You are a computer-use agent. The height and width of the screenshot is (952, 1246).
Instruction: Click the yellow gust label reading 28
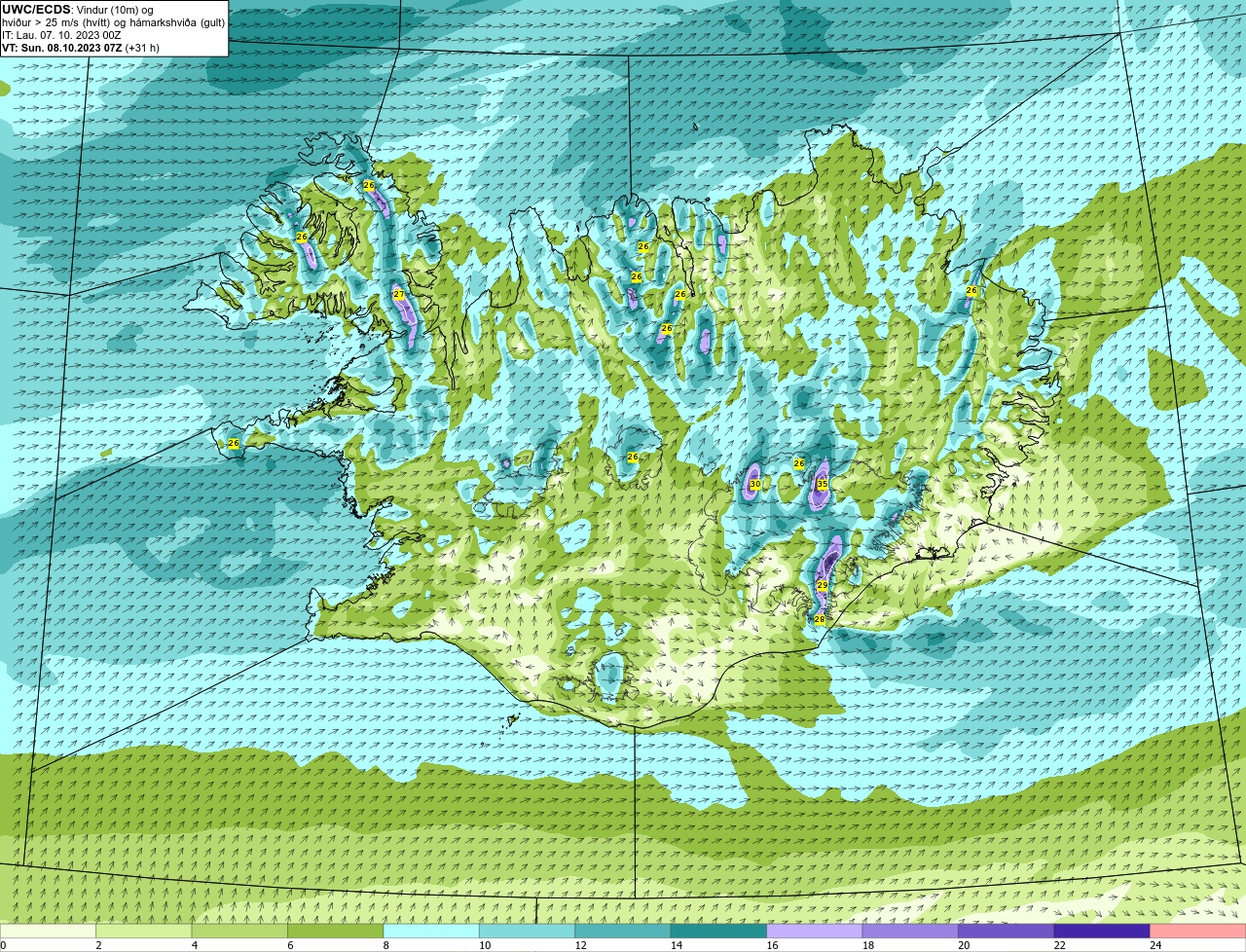point(820,619)
